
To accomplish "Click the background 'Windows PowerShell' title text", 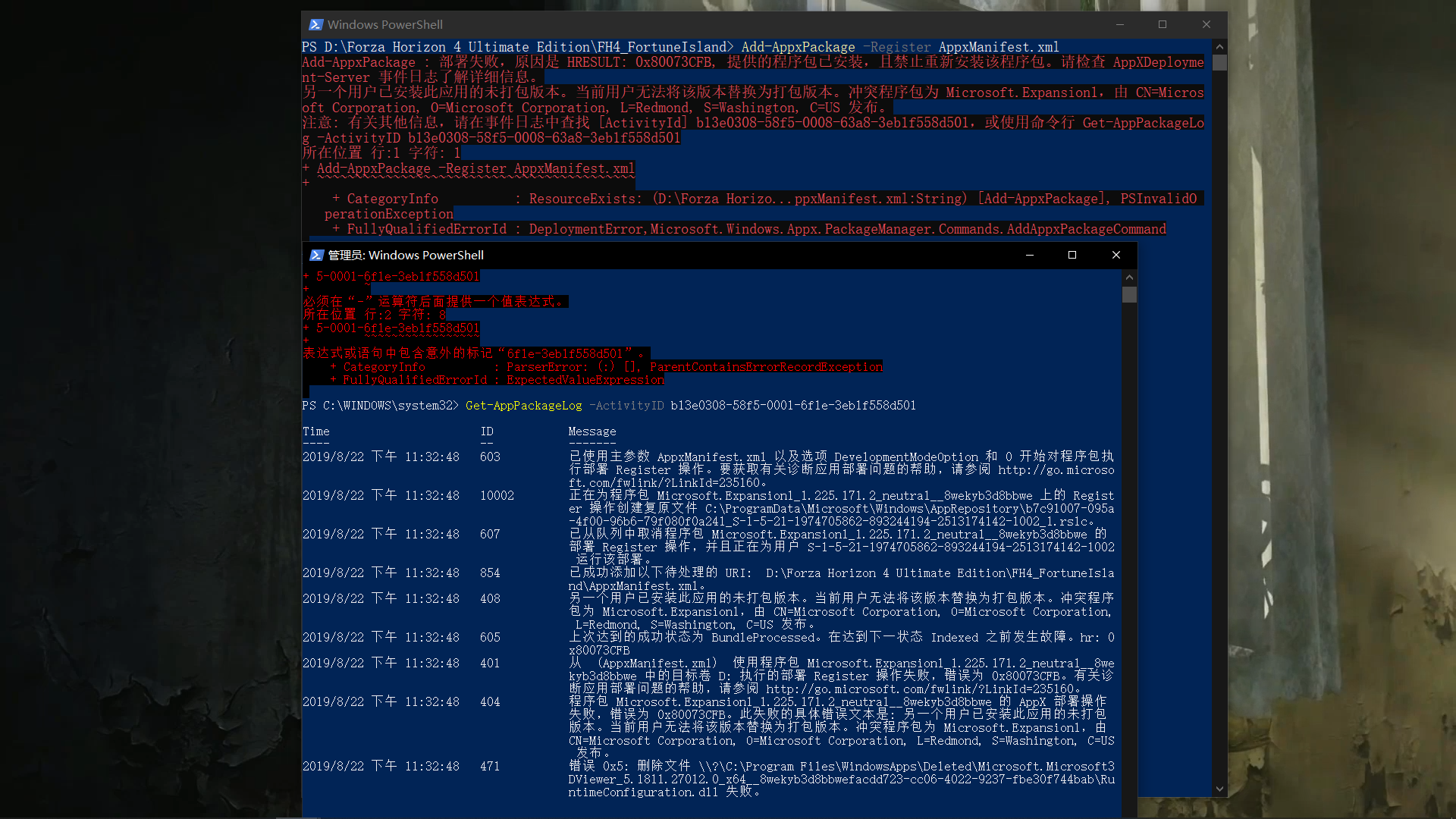I will (x=385, y=25).
